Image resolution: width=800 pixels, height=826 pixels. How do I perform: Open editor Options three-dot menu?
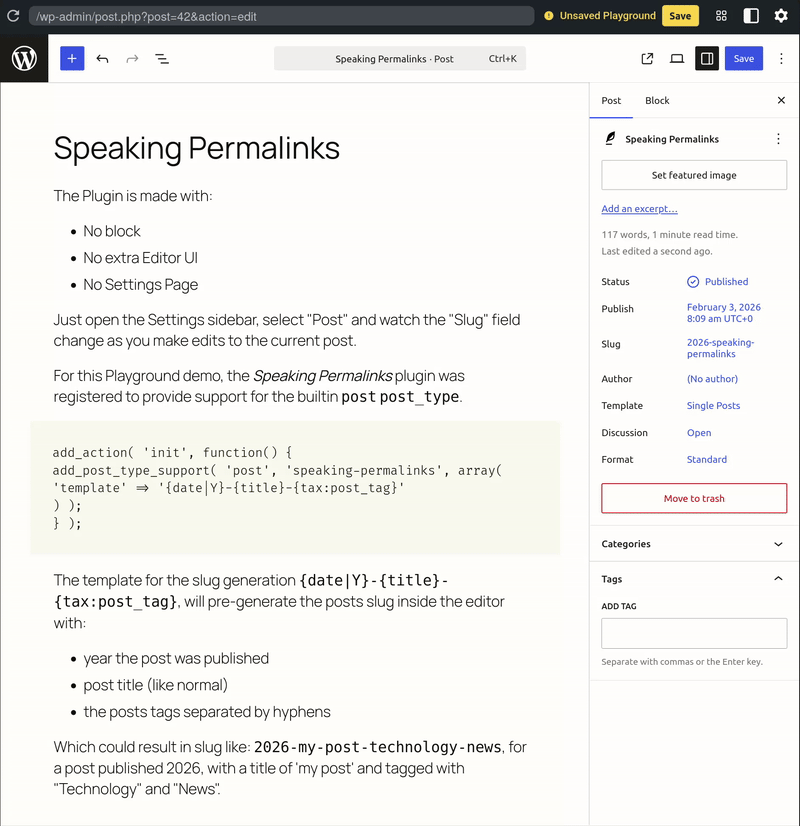[x=782, y=58]
